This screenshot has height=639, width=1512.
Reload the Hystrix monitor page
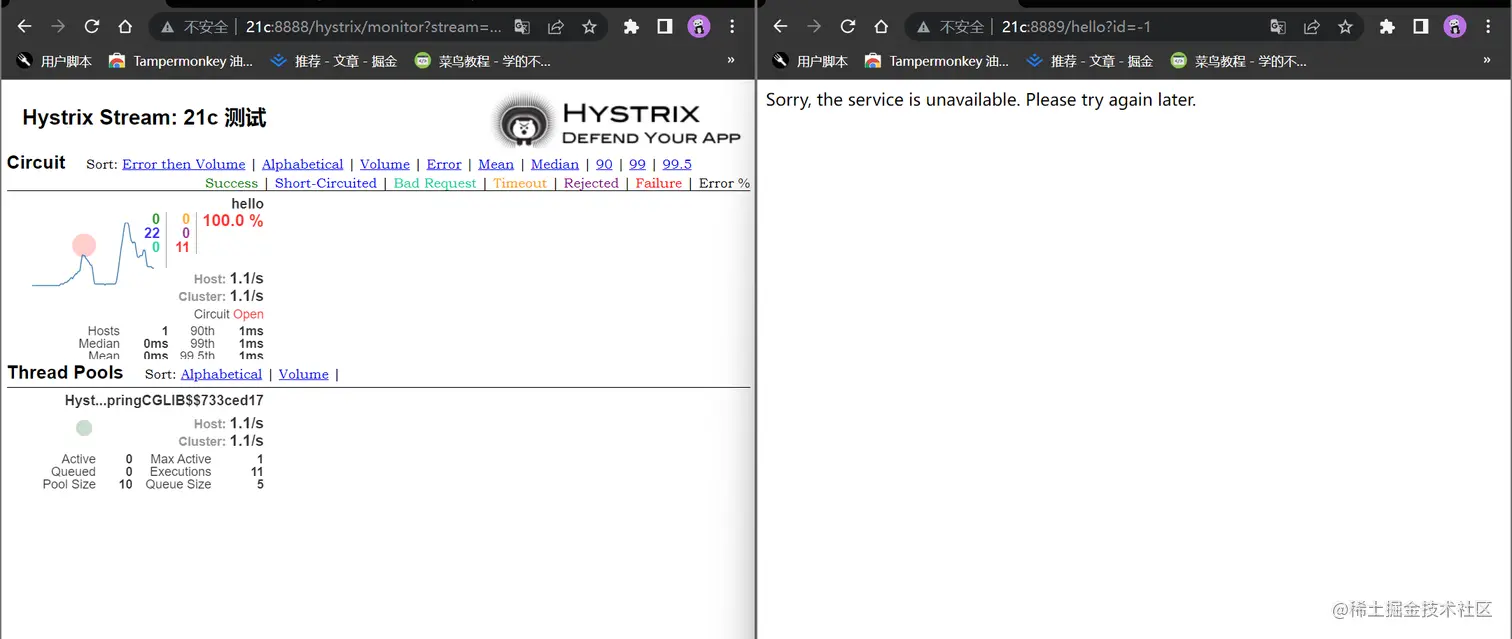pos(92,27)
